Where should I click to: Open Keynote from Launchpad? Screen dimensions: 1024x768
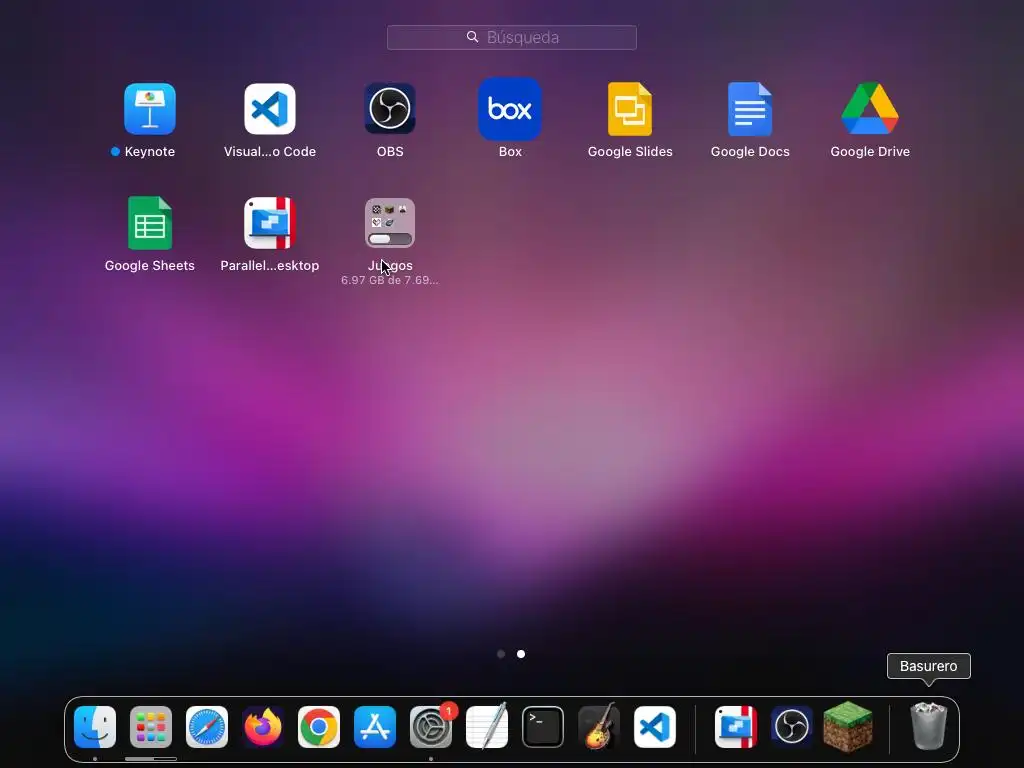[150, 109]
